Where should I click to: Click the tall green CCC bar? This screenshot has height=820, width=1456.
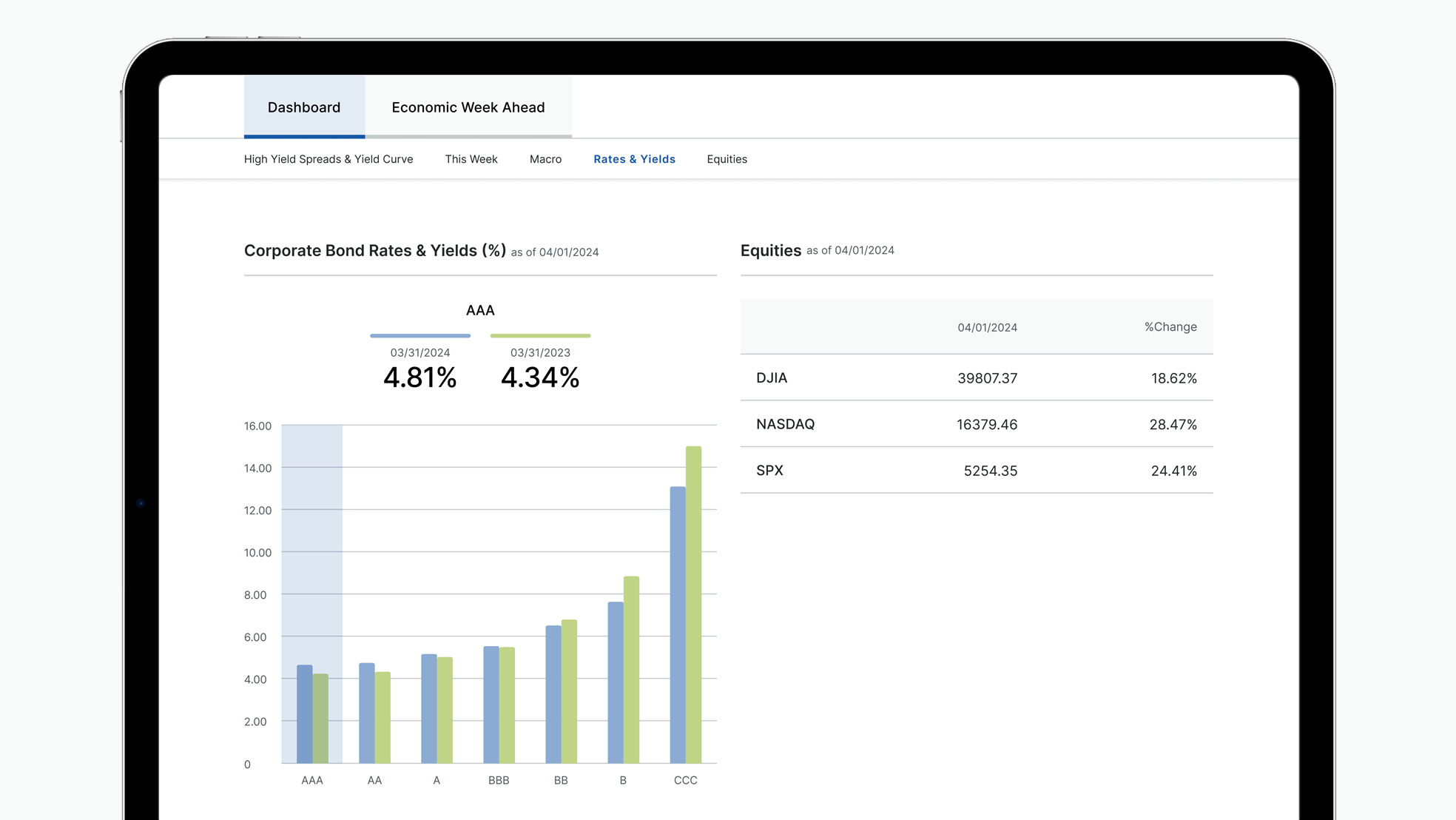click(x=693, y=605)
